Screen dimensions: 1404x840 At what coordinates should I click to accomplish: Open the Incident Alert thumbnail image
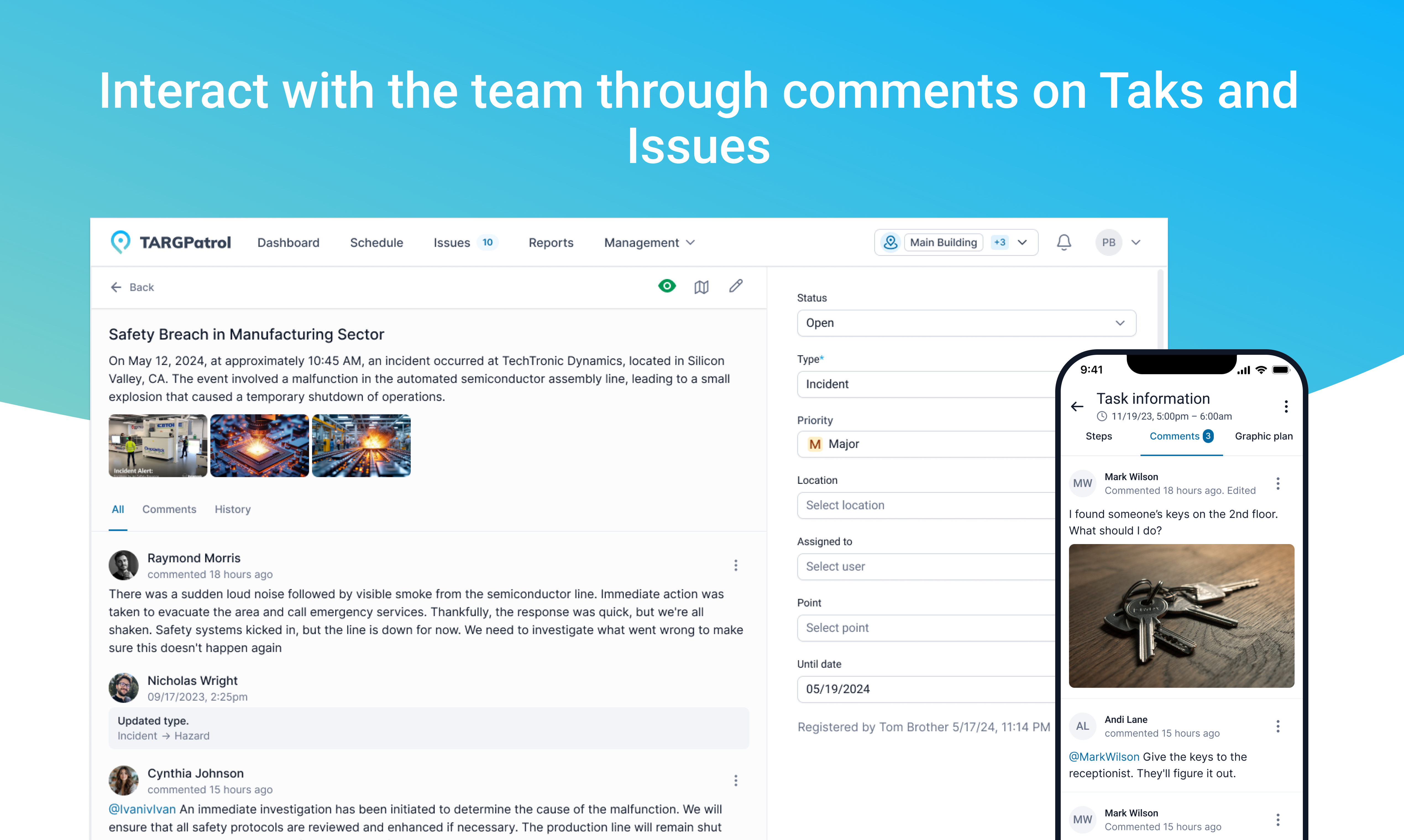point(158,445)
